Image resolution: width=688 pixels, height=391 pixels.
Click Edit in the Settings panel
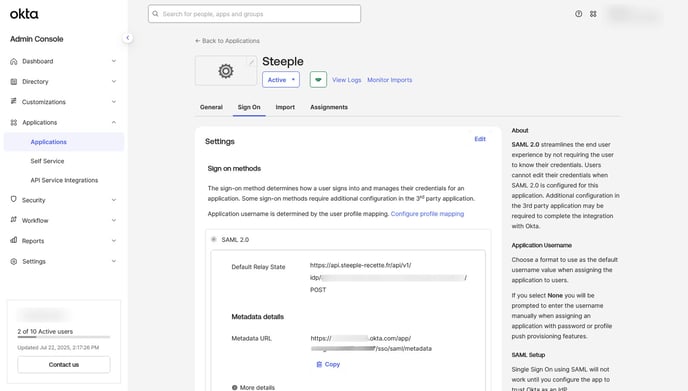click(x=480, y=139)
